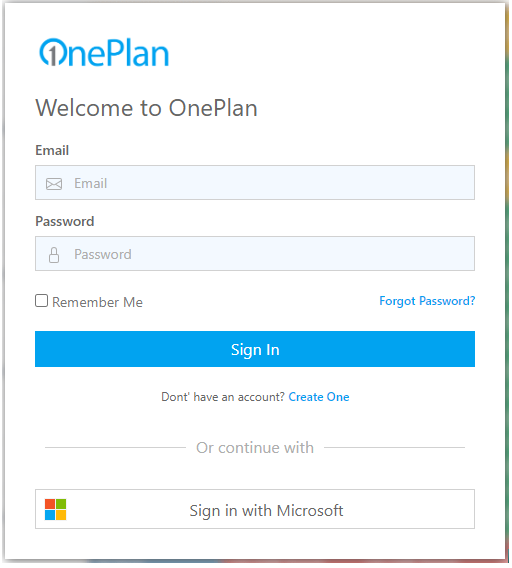
Task: Focus the Password input field
Action: (x=255, y=254)
